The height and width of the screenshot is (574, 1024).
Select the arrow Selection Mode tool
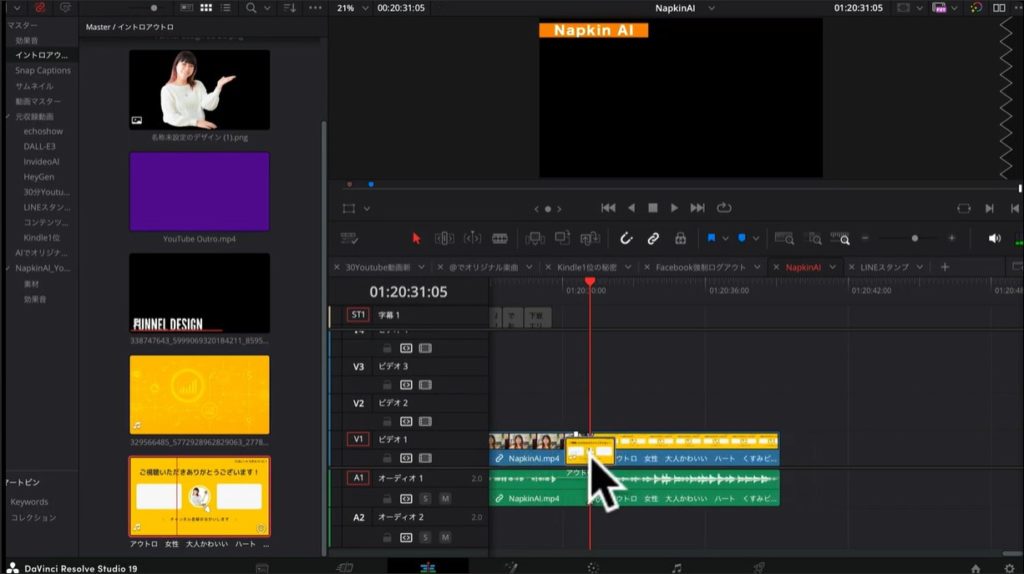[417, 238]
